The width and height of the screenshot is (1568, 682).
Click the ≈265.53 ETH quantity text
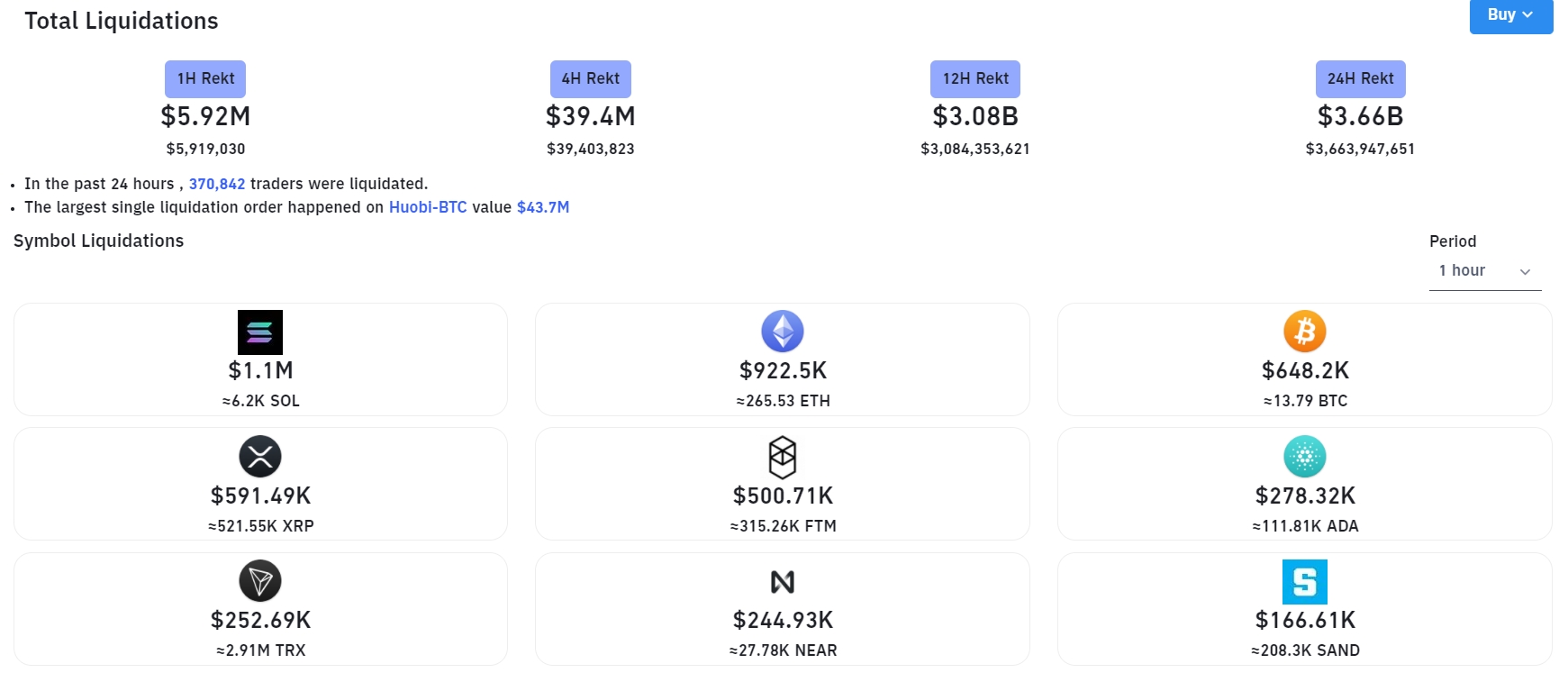(783, 401)
